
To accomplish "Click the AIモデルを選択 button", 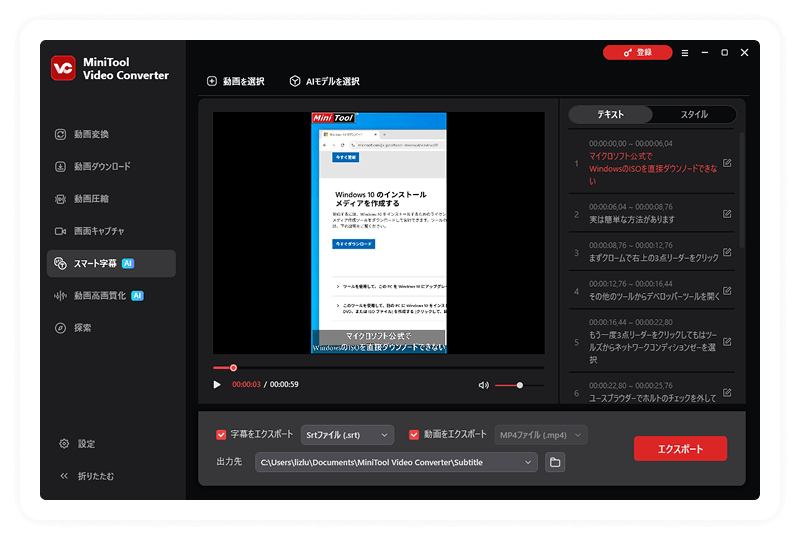I will pos(324,81).
